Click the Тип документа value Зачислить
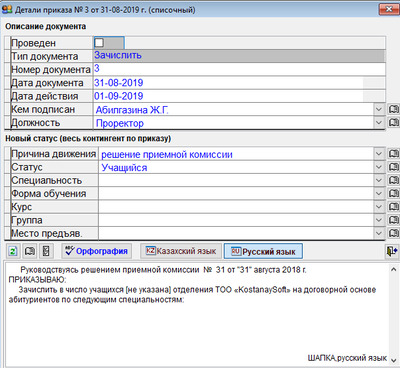 [x=118, y=55]
